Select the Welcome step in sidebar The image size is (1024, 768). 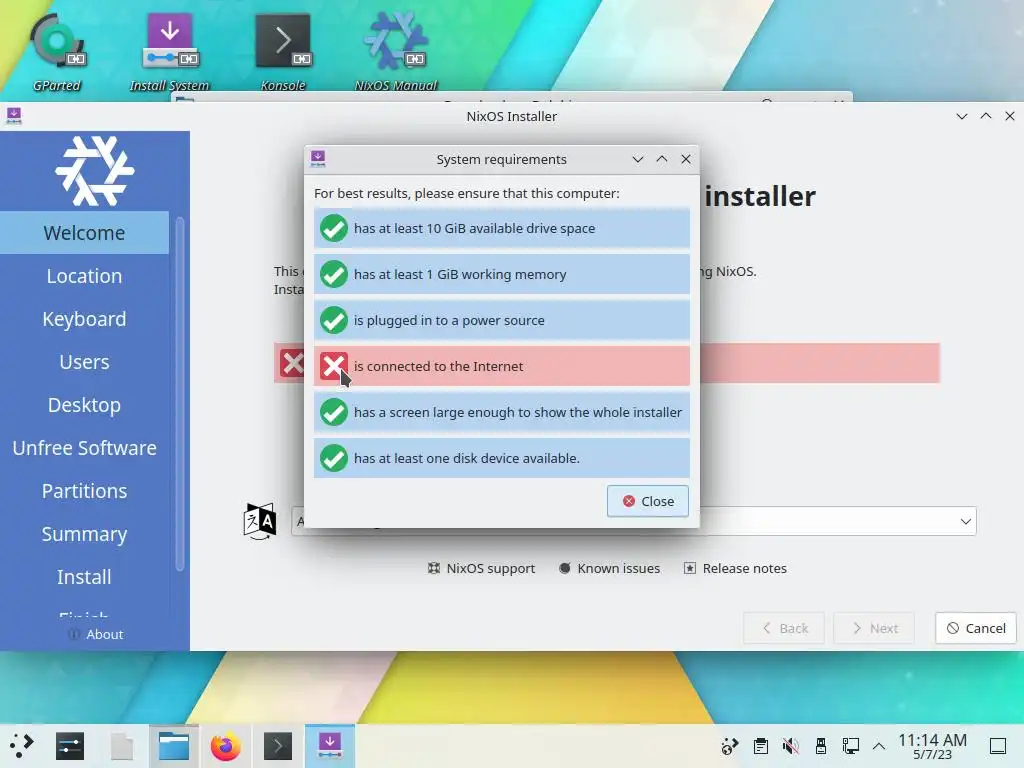[x=84, y=232]
